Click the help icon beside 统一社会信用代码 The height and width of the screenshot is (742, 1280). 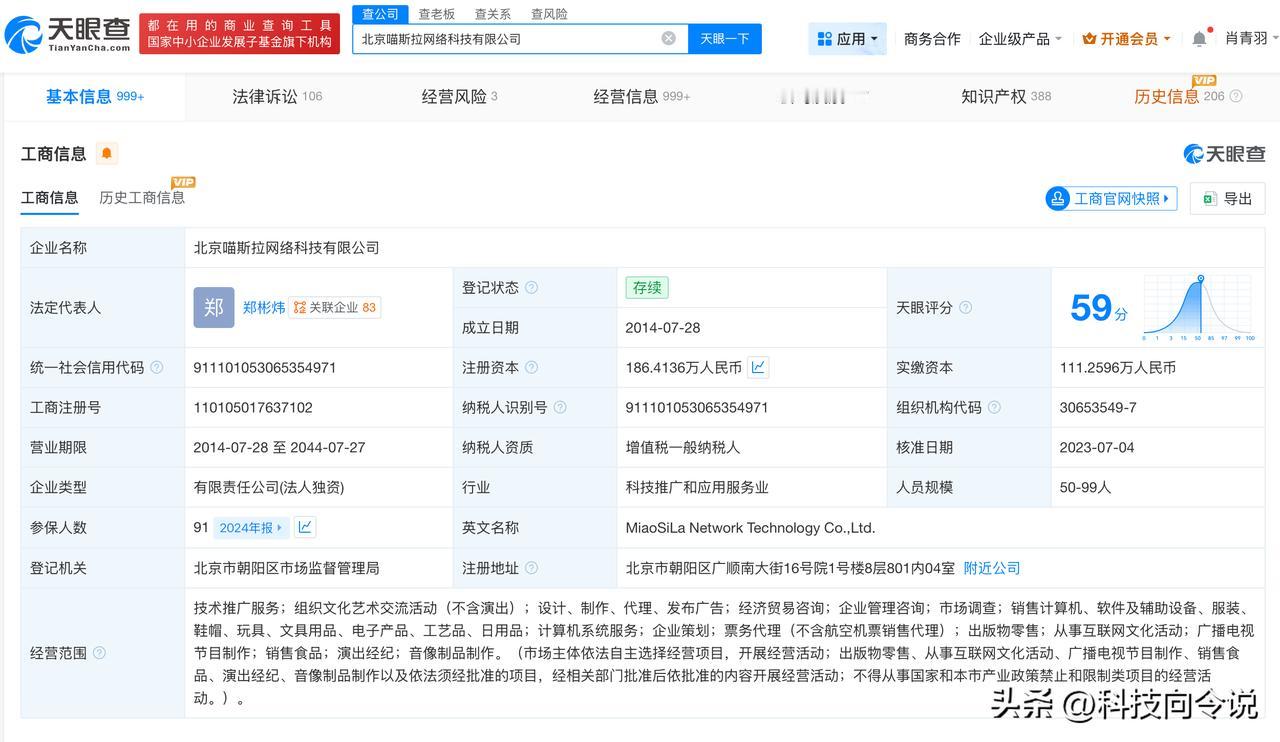(156, 368)
